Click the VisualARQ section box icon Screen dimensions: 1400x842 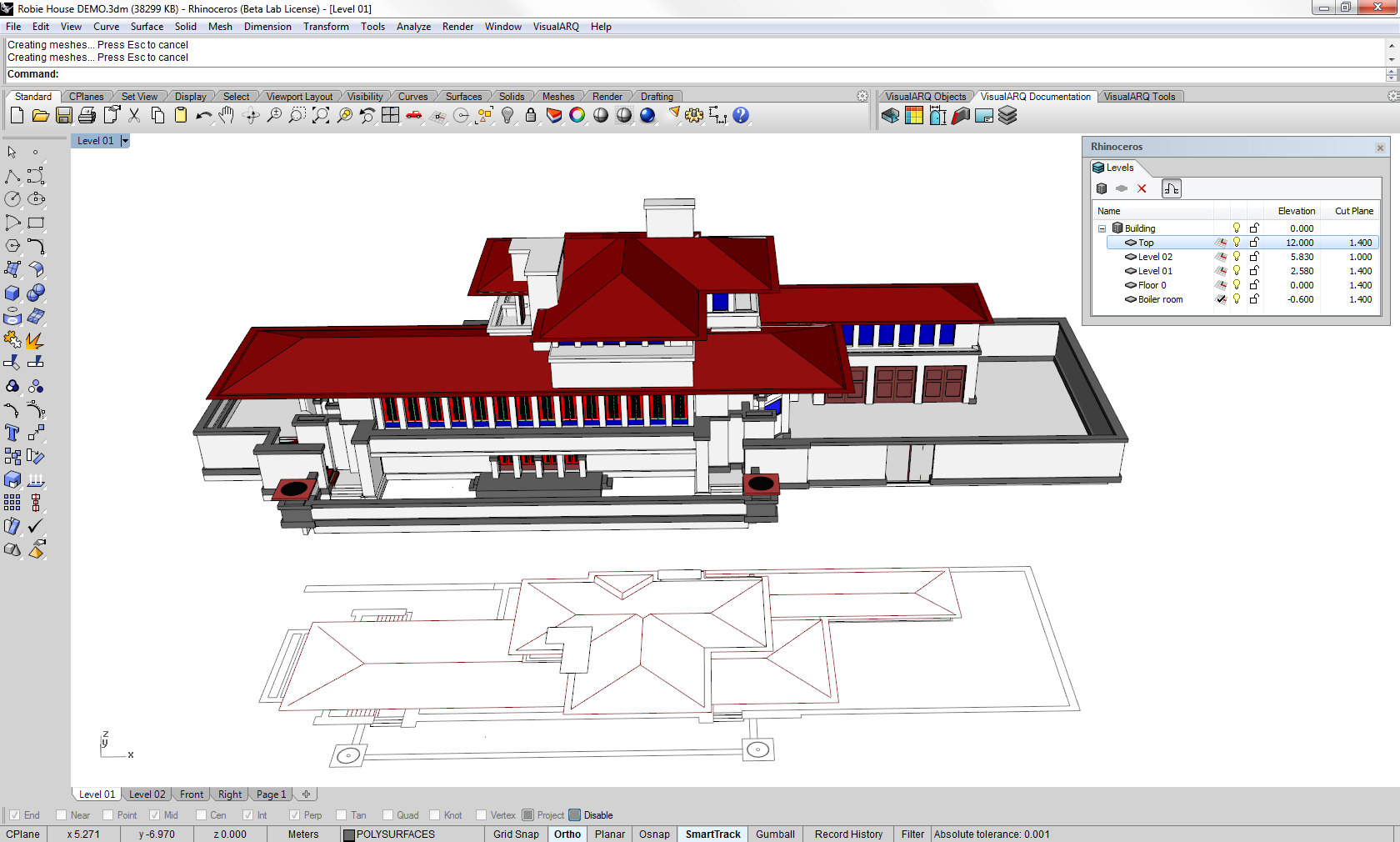(x=890, y=116)
